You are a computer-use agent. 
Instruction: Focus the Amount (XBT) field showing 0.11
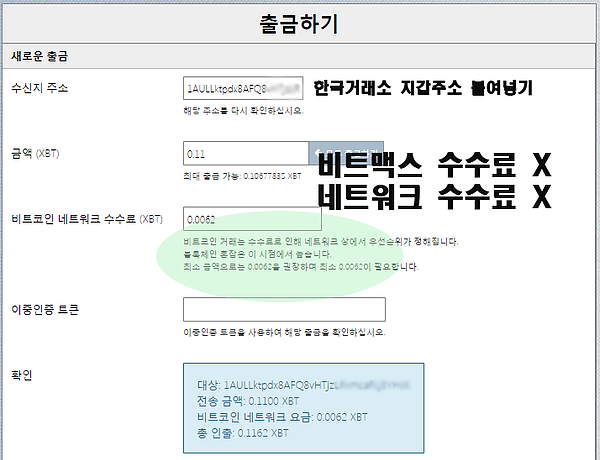[x=245, y=154]
